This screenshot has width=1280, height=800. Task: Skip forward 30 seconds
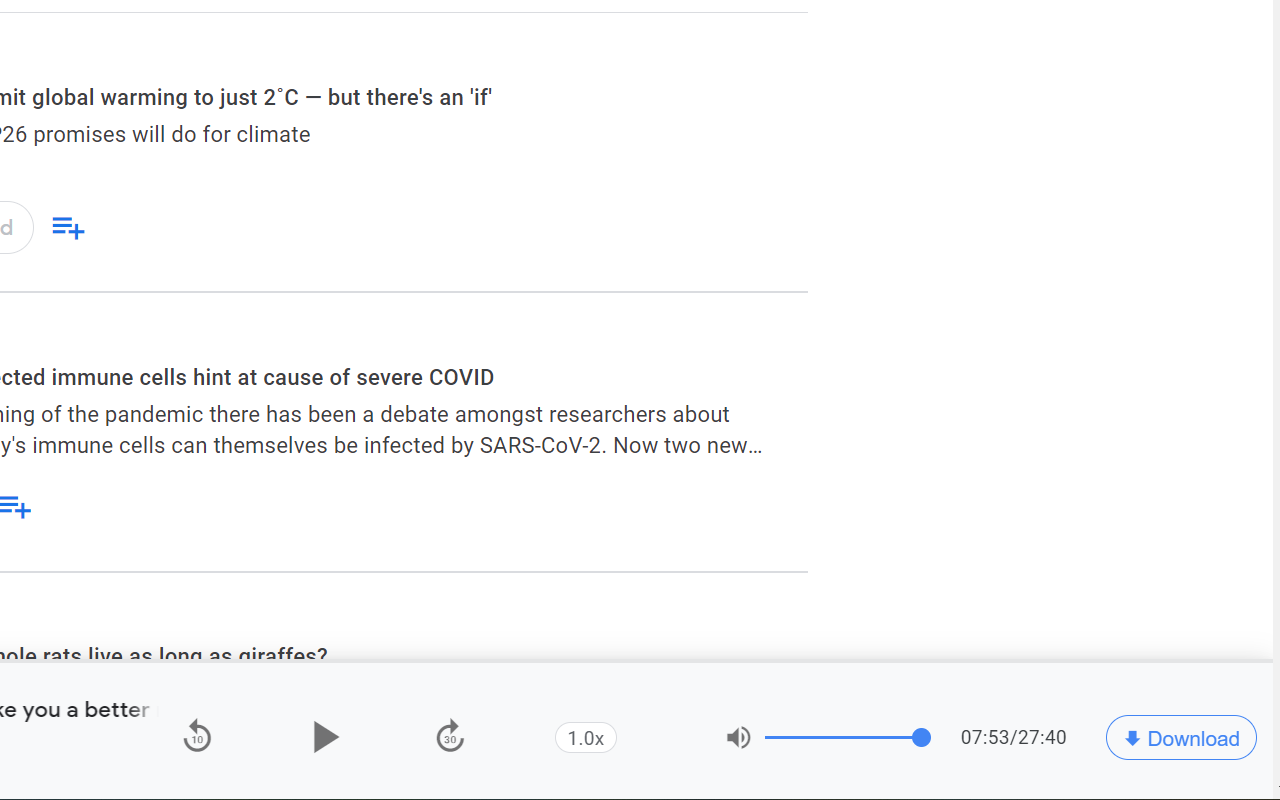[x=450, y=737]
